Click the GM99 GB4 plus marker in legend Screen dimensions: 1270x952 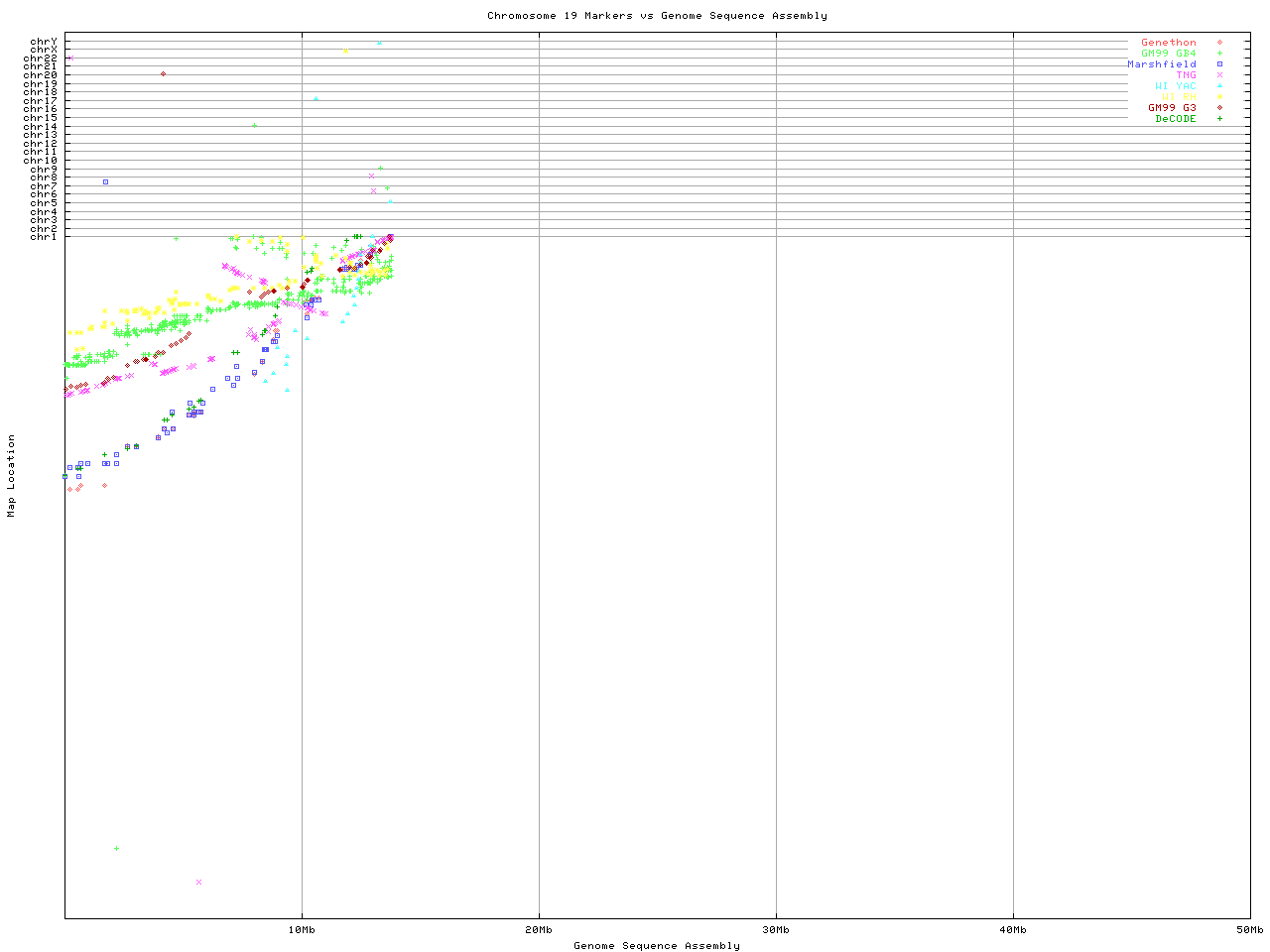pos(1219,54)
